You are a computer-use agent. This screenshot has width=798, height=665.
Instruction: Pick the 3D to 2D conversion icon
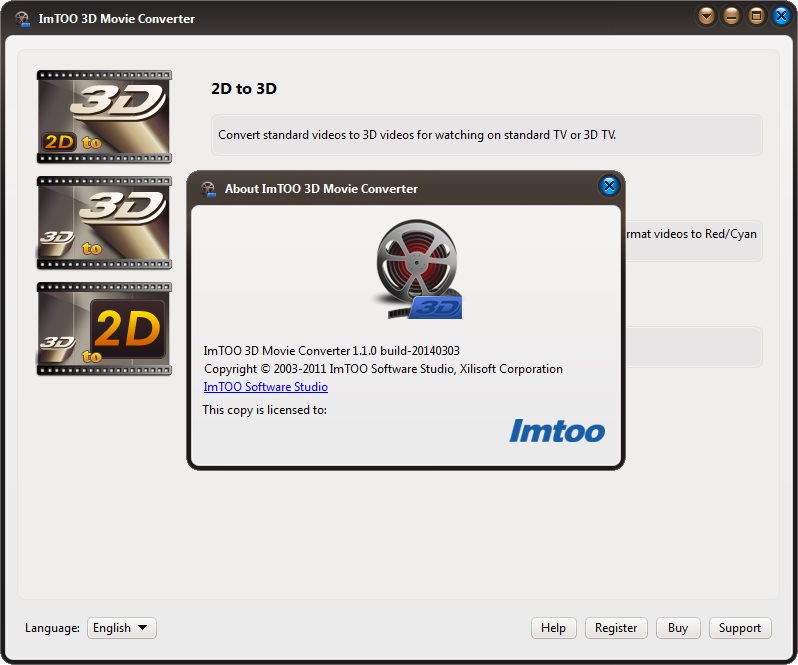pyautogui.click(x=104, y=329)
